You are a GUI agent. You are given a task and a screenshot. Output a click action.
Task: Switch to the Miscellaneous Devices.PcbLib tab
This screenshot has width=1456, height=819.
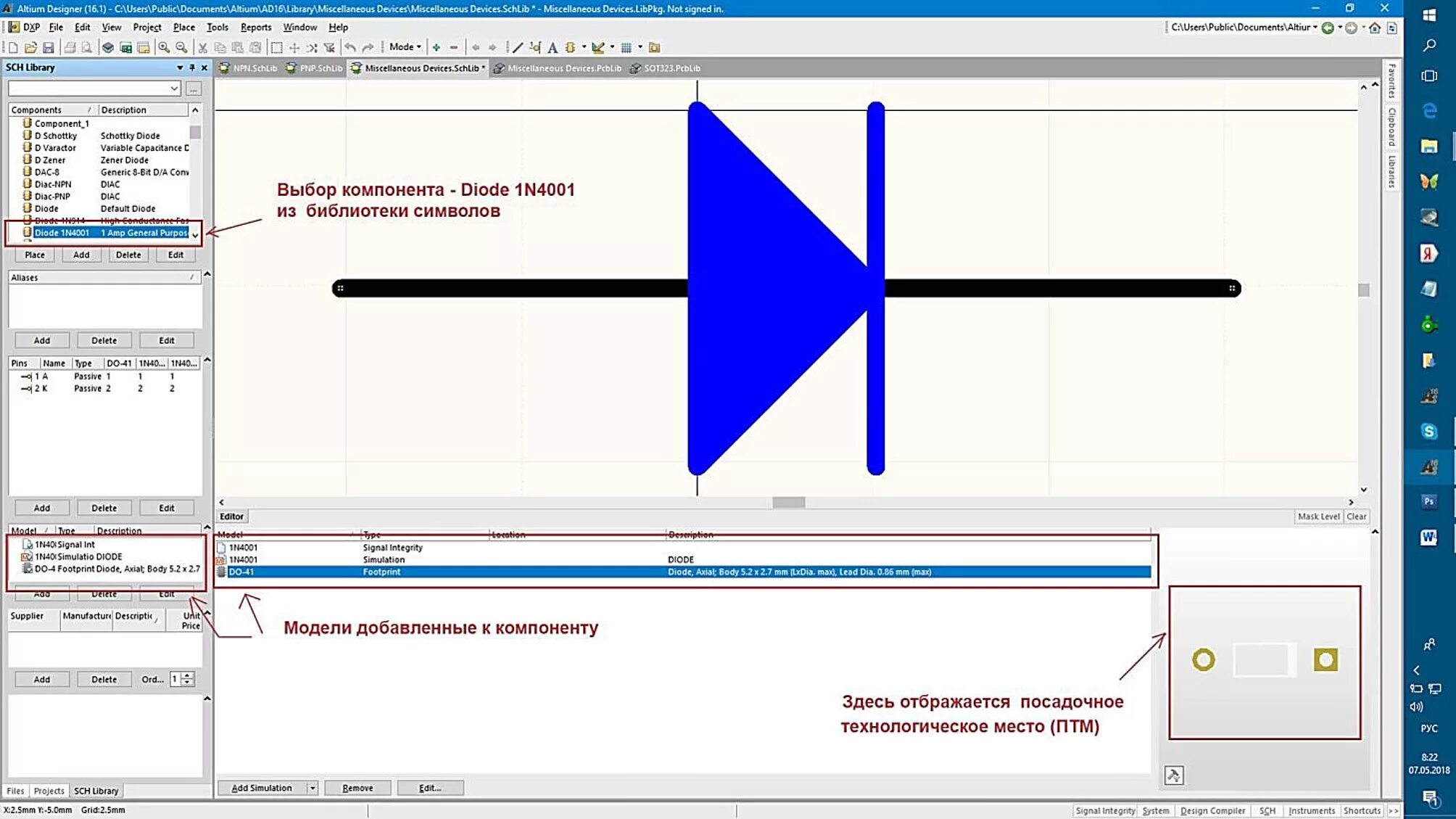[x=557, y=68]
